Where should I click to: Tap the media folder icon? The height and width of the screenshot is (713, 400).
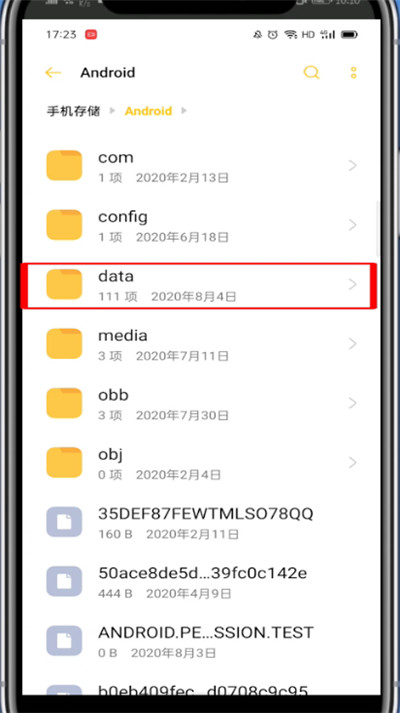point(64,344)
